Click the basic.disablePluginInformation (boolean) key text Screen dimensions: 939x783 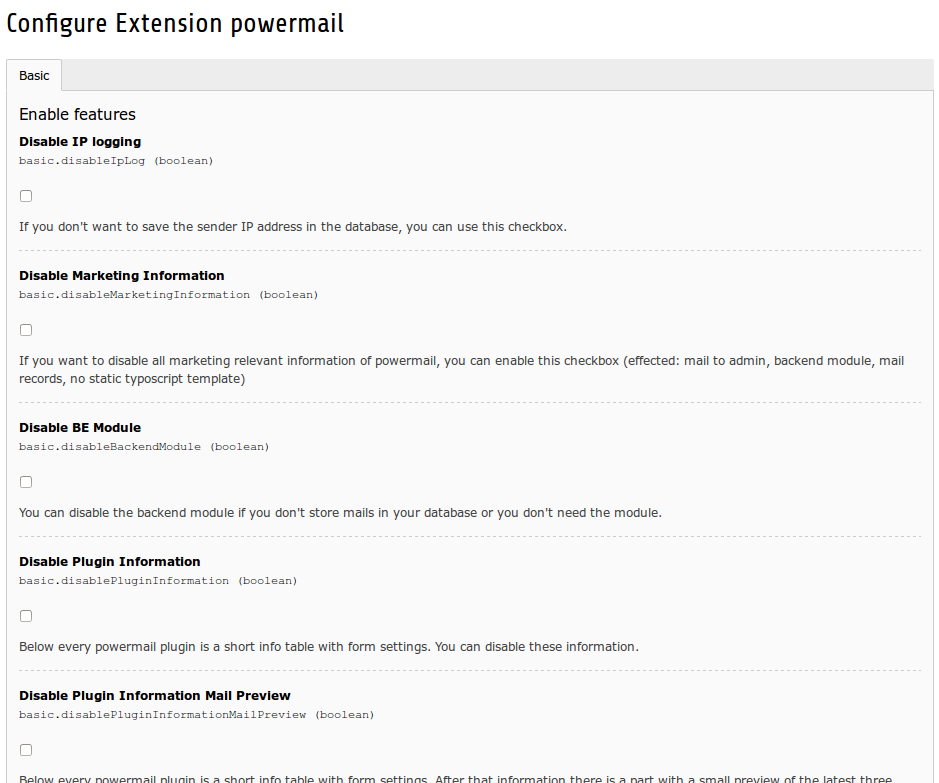click(158, 580)
